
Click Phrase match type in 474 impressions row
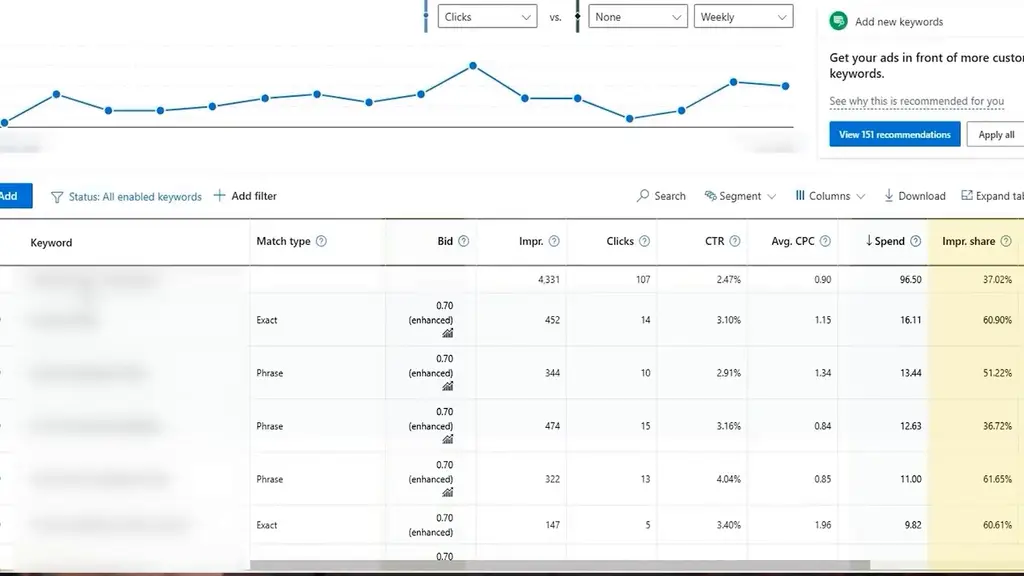pyautogui.click(x=270, y=426)
